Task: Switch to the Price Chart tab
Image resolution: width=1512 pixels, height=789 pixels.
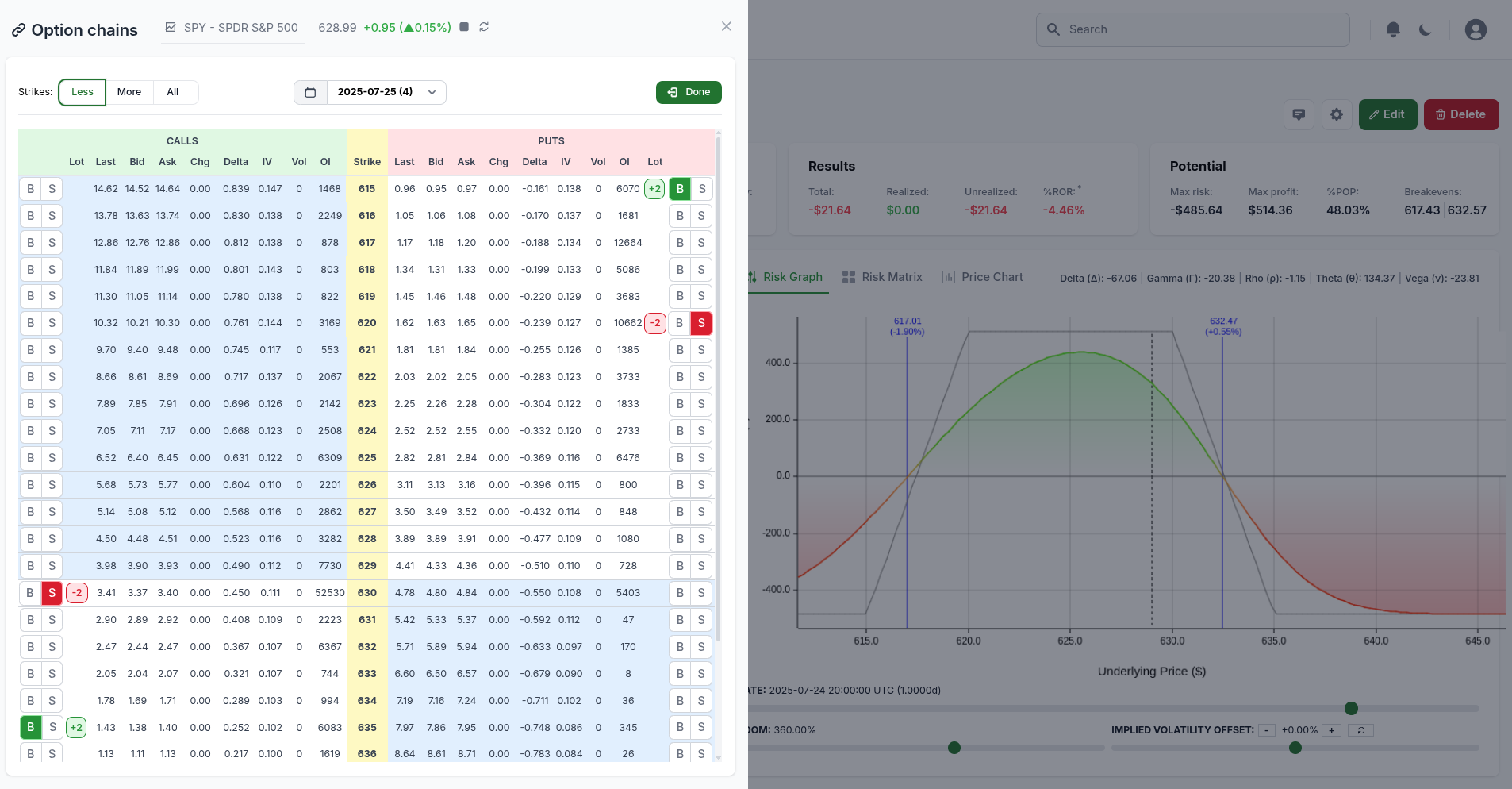Action: (983, 277)
